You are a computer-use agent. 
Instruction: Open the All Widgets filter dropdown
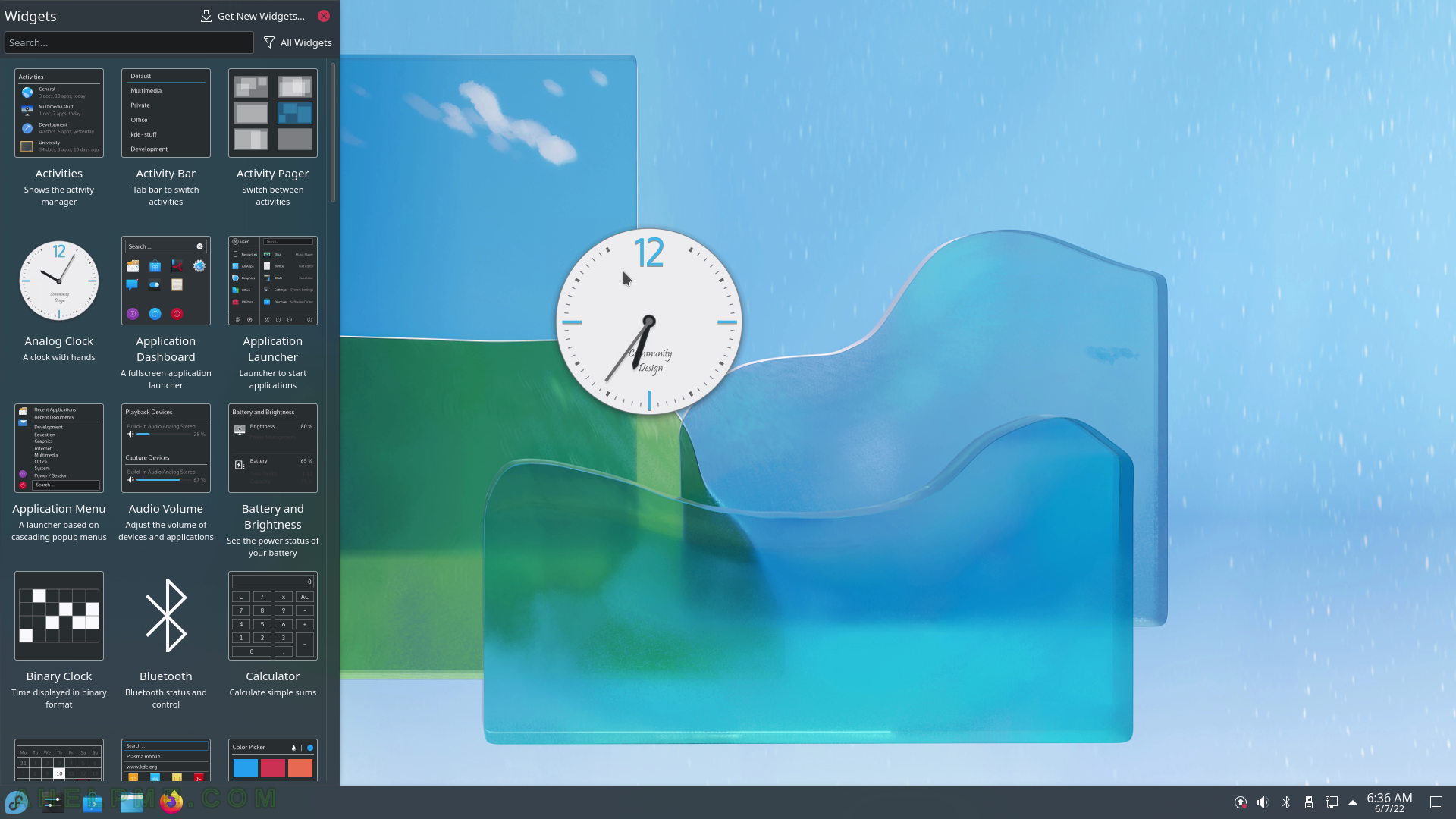pyautogui.click(x=298, y=42)
